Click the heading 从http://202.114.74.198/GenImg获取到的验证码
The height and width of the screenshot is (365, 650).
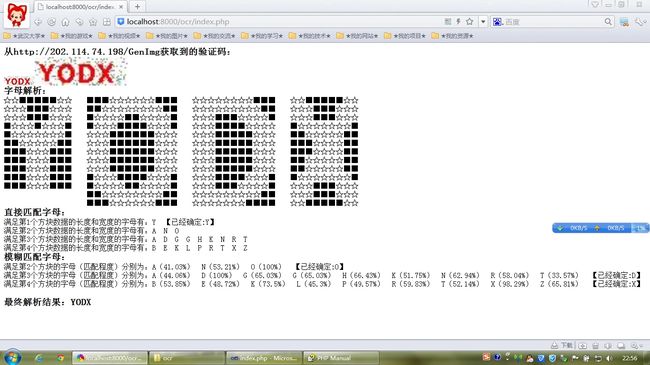coord(117,52)
